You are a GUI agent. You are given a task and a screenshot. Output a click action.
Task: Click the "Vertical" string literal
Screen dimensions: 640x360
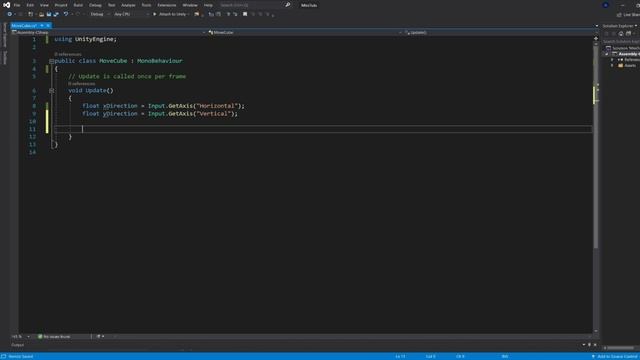213,114
